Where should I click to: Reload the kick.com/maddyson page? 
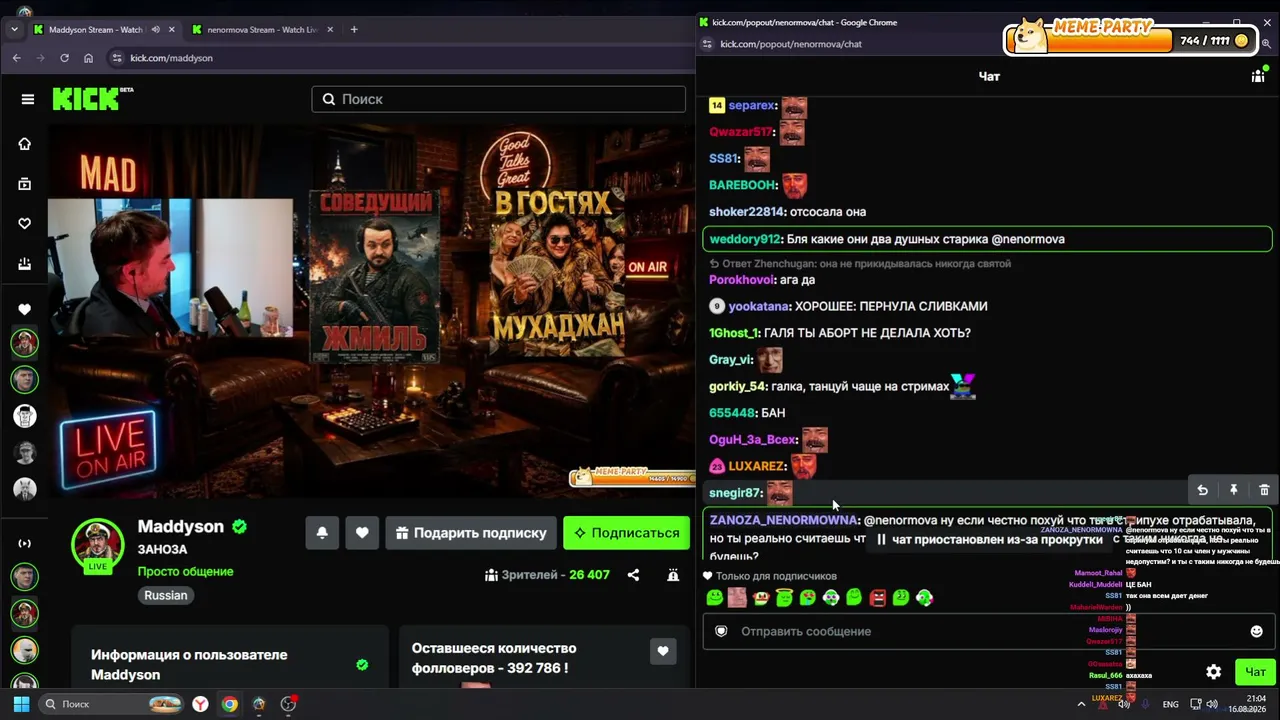(65, 58)
